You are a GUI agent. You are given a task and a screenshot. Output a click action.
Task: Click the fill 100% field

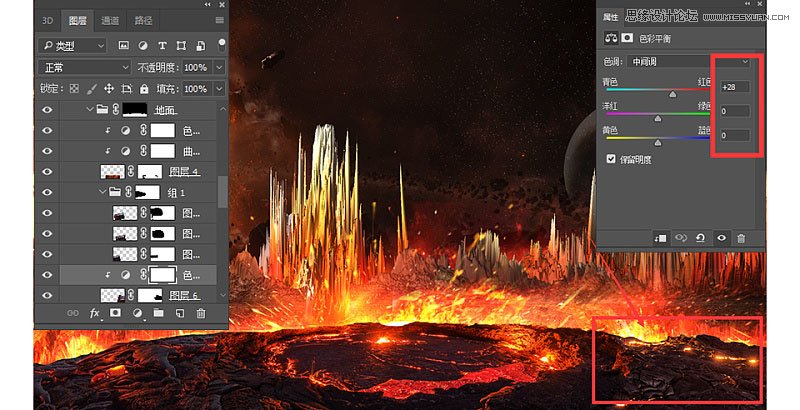click(x=198, y=89)
